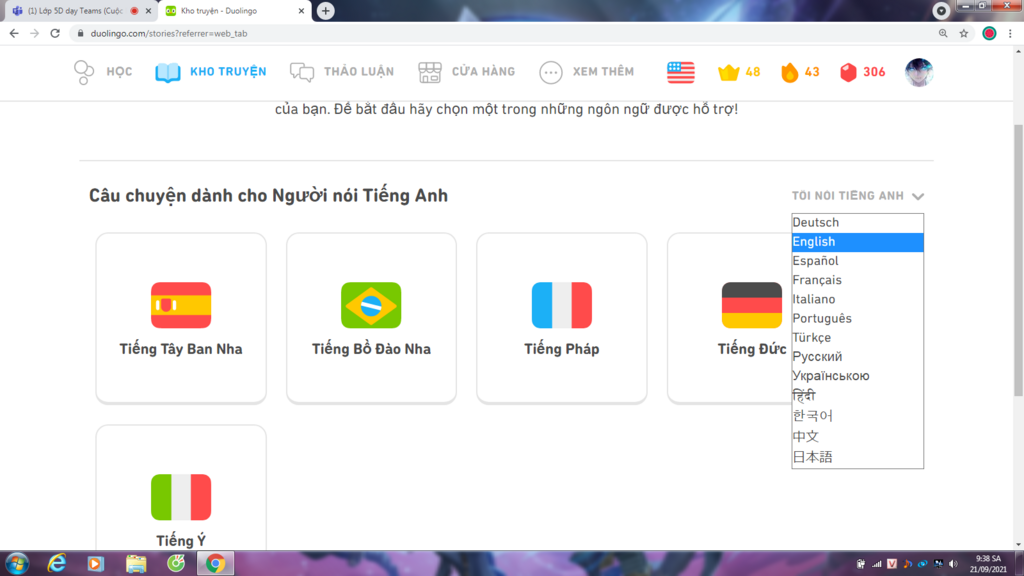Viewport: 1024px width, 576px height.
Task: Select Italiano in the language list
Action: tap(857, 299)
